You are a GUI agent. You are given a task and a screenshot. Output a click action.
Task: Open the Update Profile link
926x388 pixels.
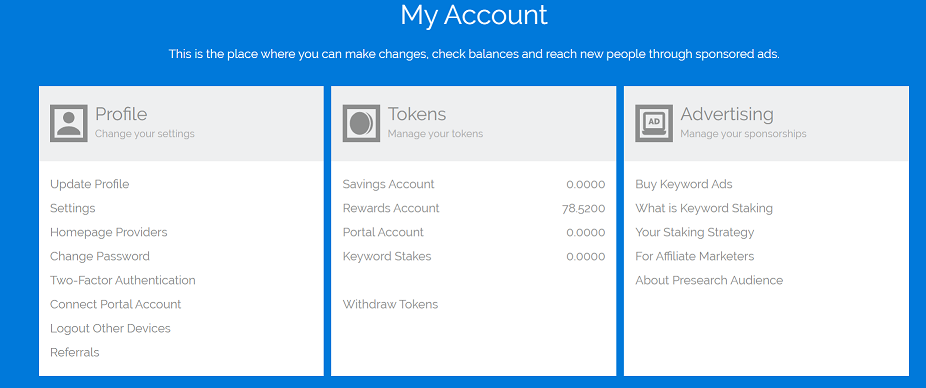(90, 184)
